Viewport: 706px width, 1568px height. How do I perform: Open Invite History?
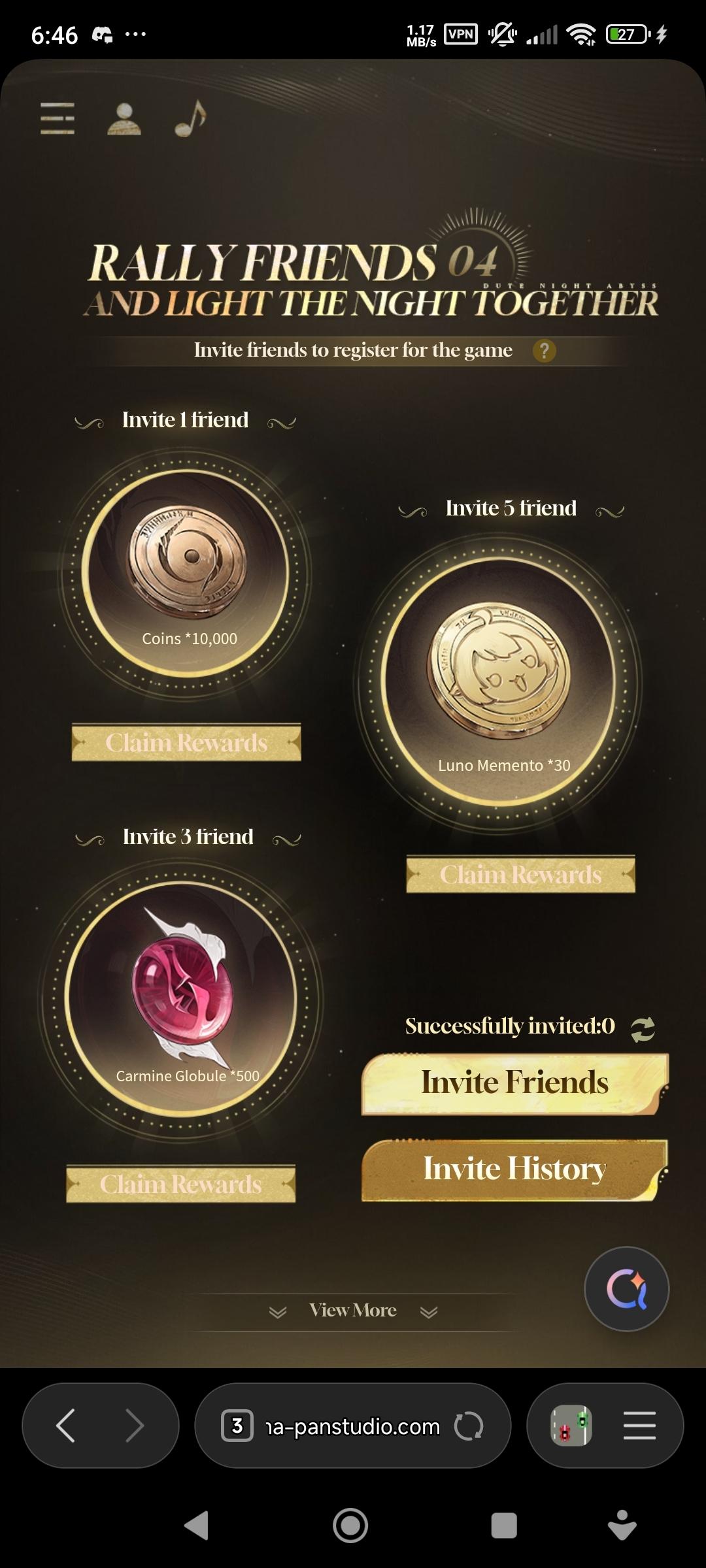pyautogui.click(x=515, y=1169)
